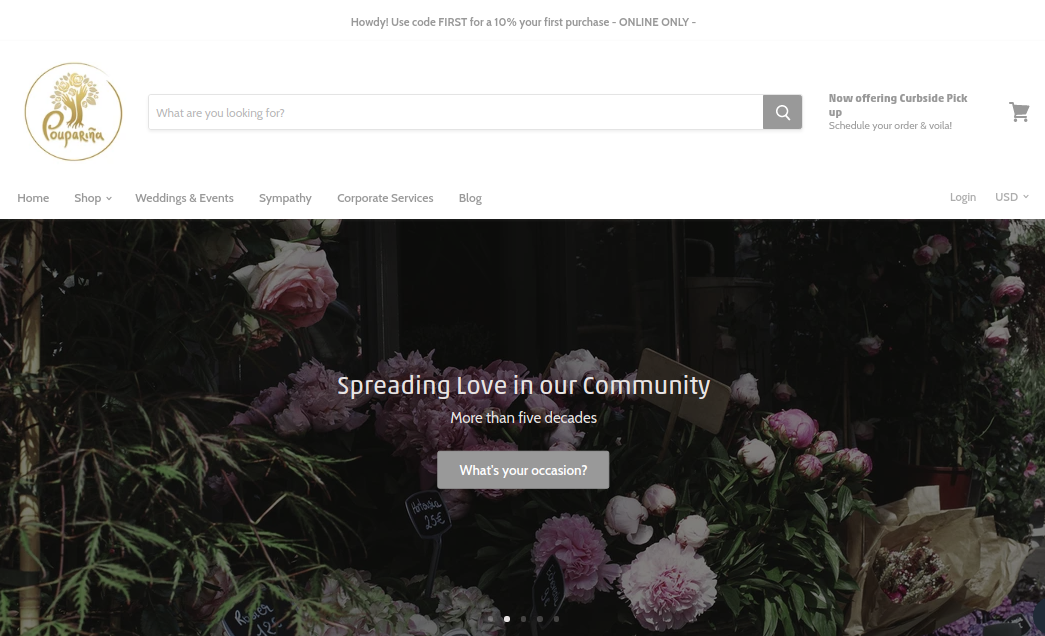Switch to the fourth slideshow dot

click(540, 619)
